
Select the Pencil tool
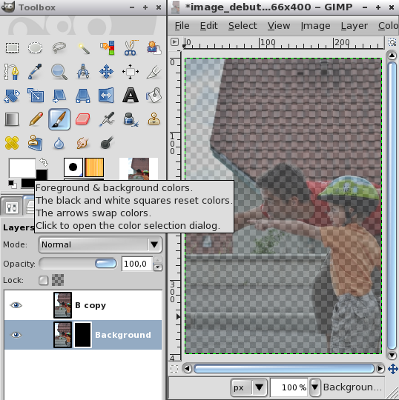pyautogui.click(x=35, y=119)
